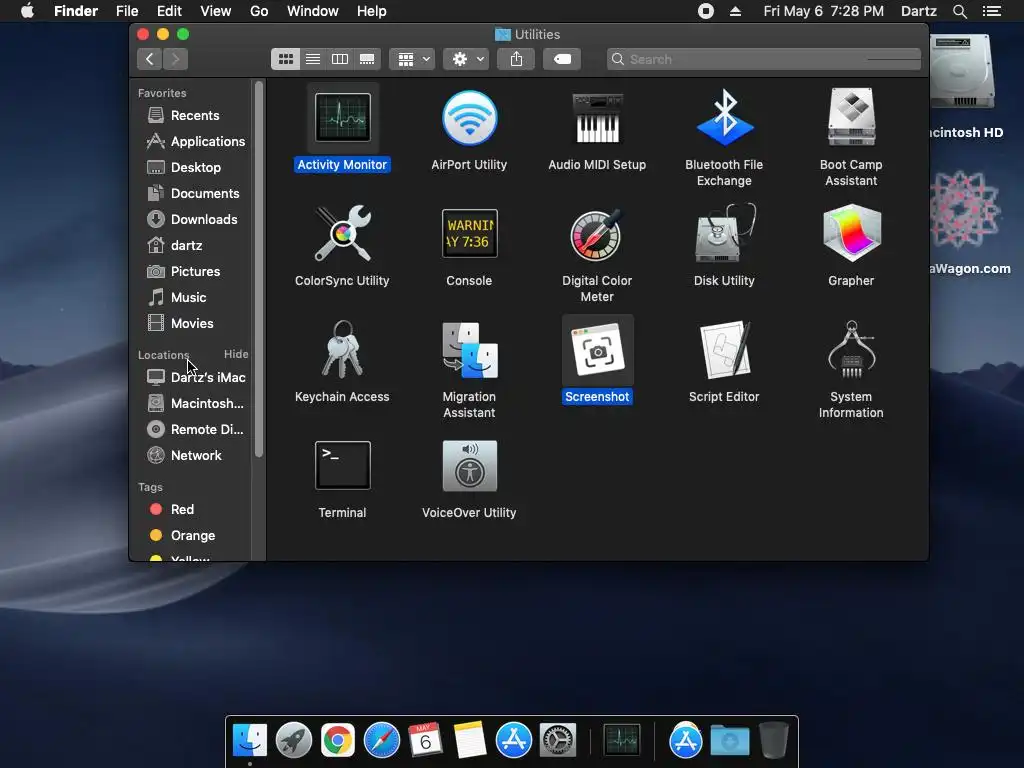
Task: Open the View menu
Action: (216, 11)
